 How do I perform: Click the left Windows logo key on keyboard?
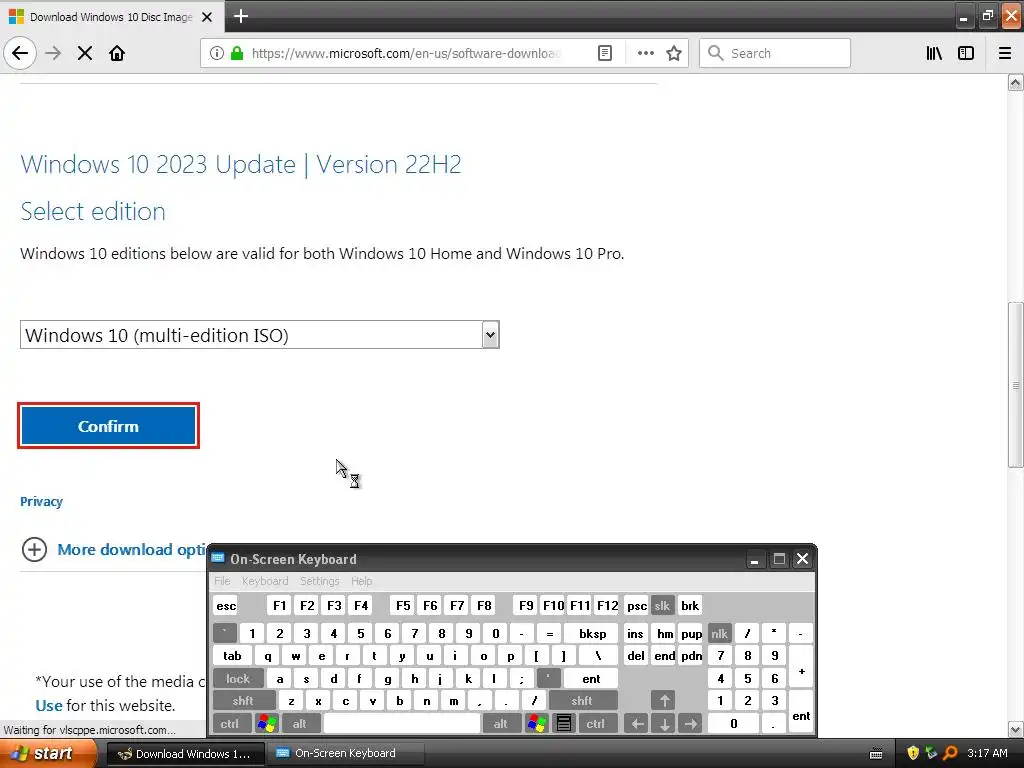point(267,724)
